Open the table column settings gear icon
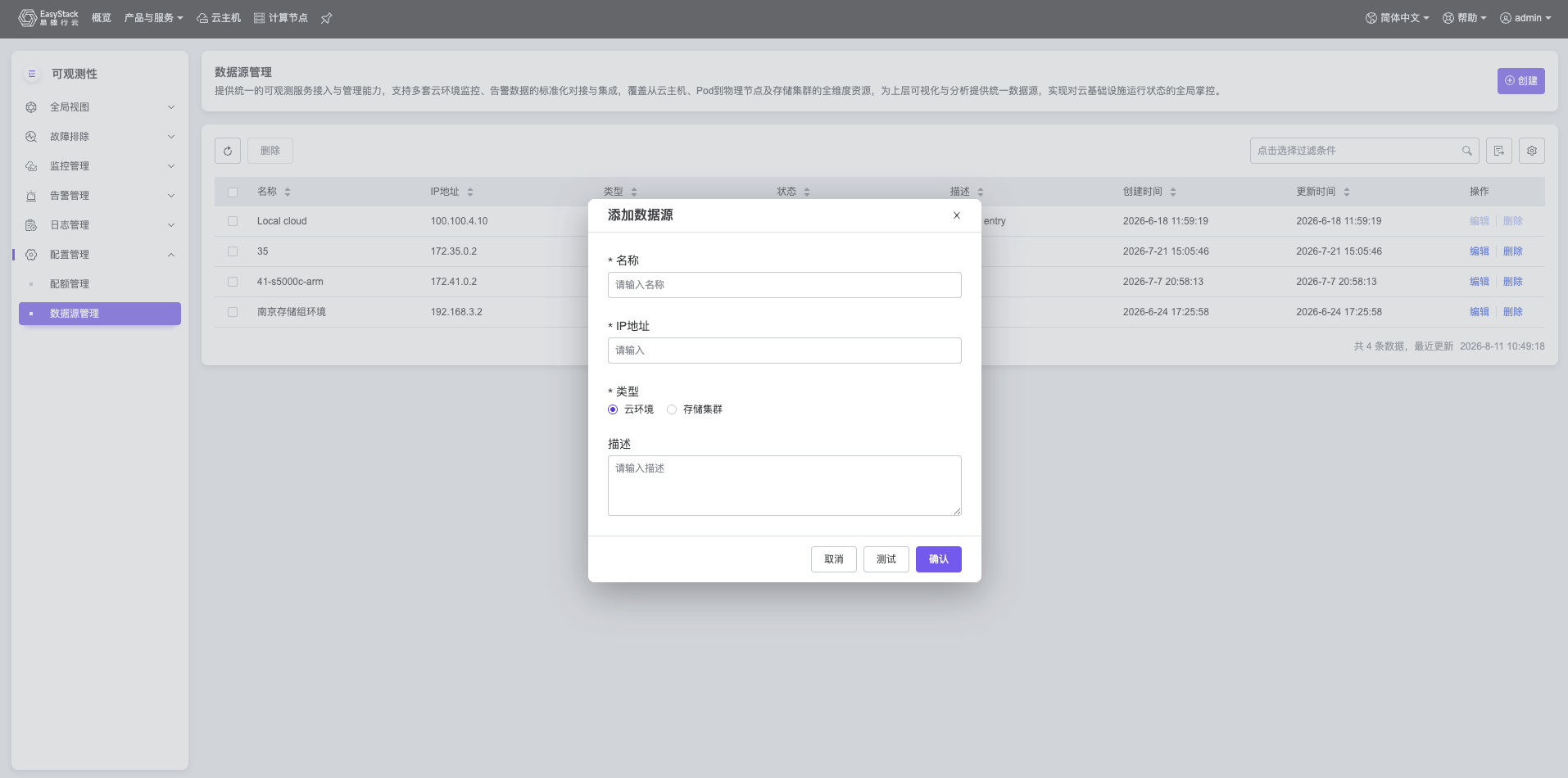This screenshot has height=778, width=1568. click(1532, 151)
